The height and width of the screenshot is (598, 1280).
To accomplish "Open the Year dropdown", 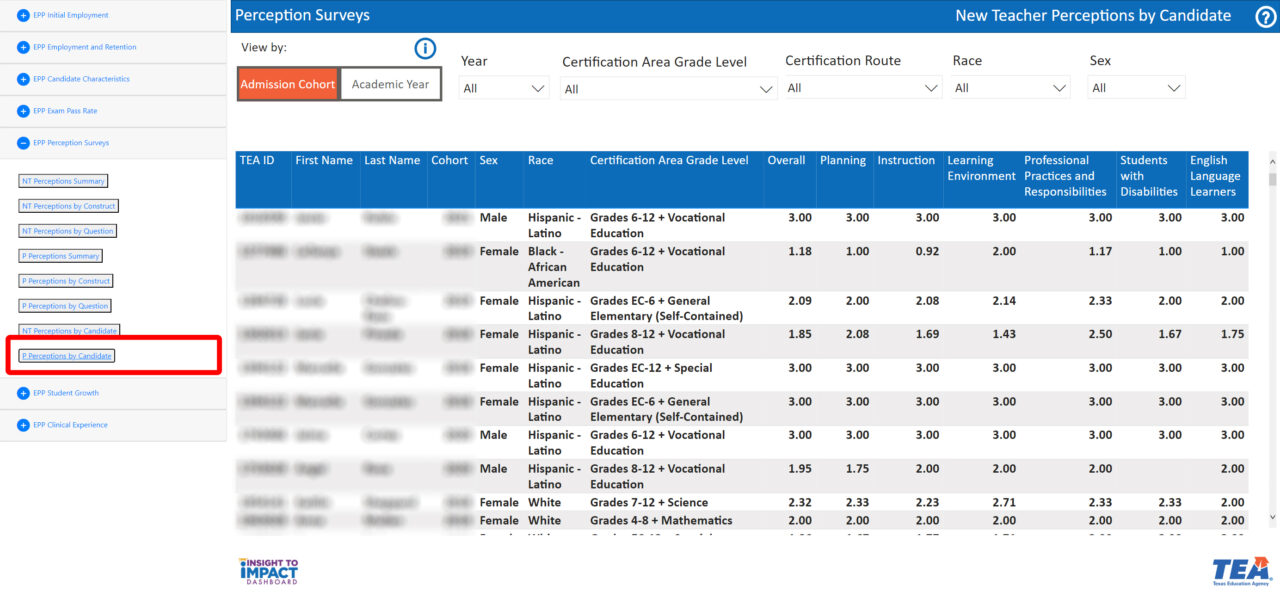I will click(x=504, y=88).
